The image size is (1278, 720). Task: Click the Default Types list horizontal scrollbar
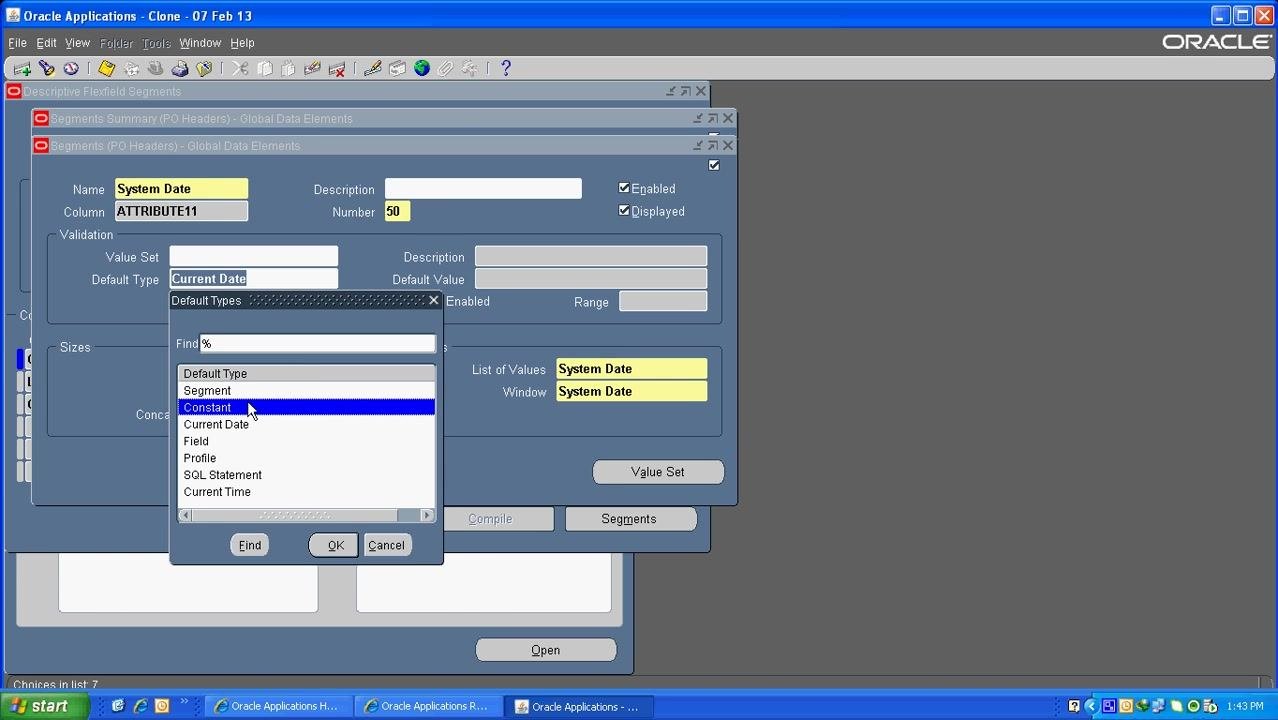tap(306, 516)
